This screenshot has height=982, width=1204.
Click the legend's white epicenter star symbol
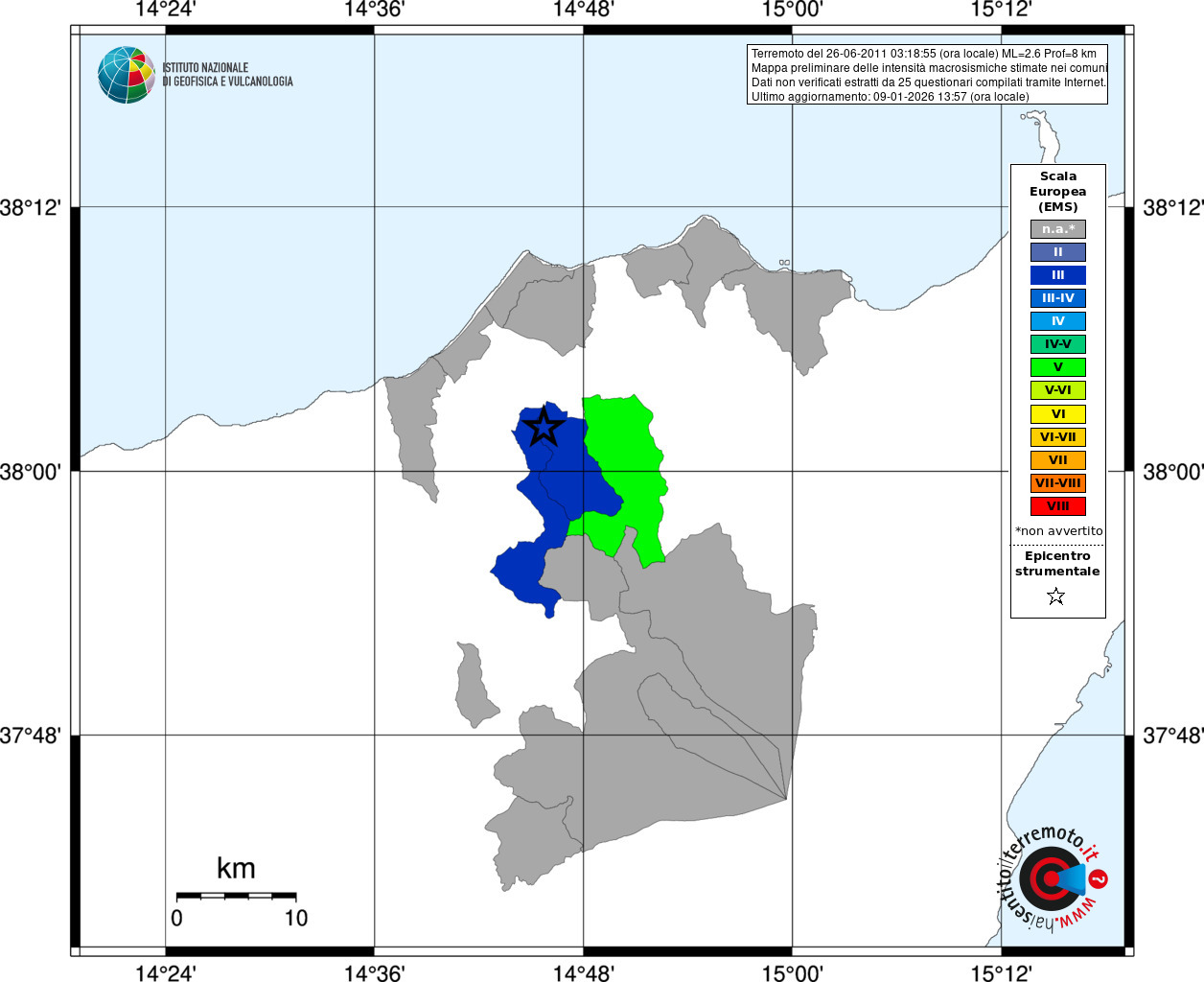(1056, 596)
